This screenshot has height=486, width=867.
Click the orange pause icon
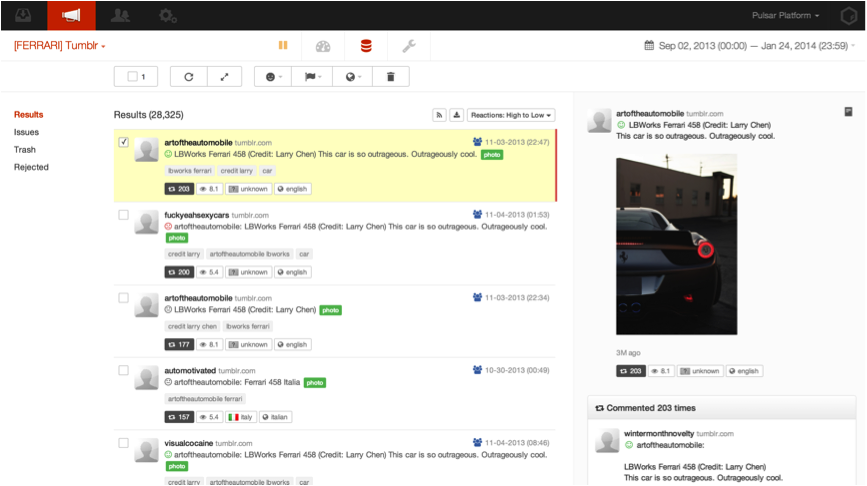tap(283, 46)
